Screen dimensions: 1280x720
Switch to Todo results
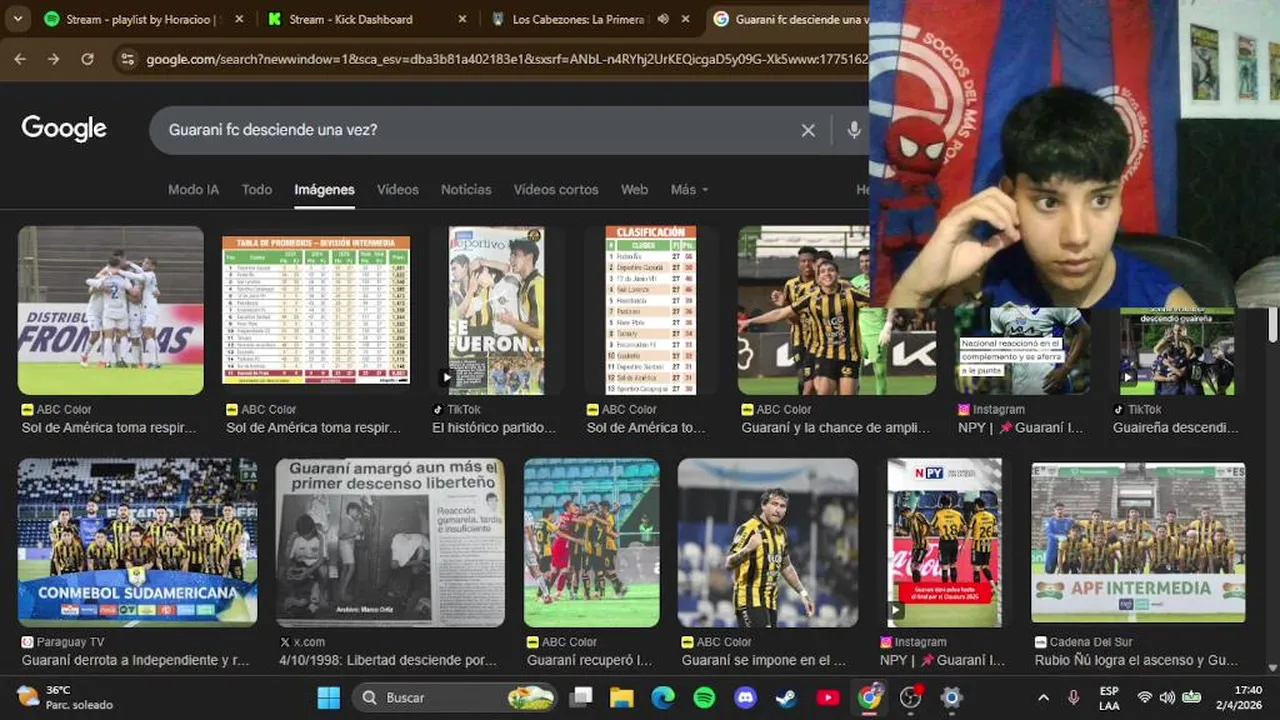tap(257, 189)
